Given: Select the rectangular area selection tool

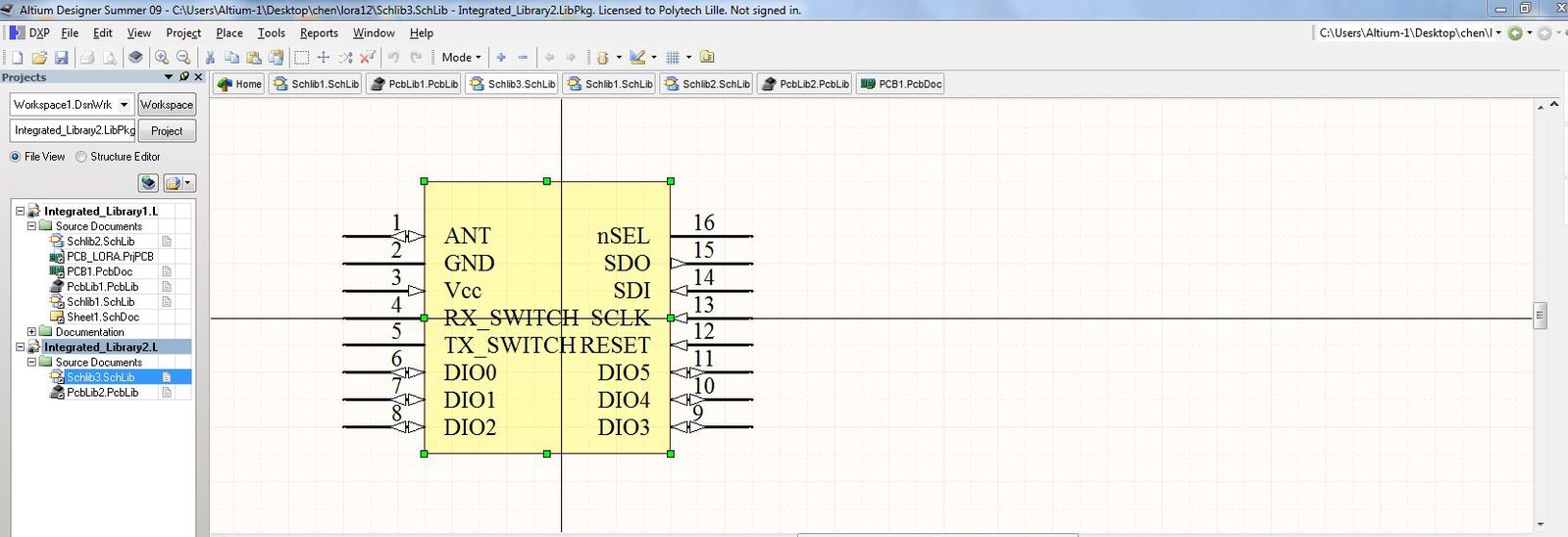Looking at the screenshot, I should click(302, 58).
